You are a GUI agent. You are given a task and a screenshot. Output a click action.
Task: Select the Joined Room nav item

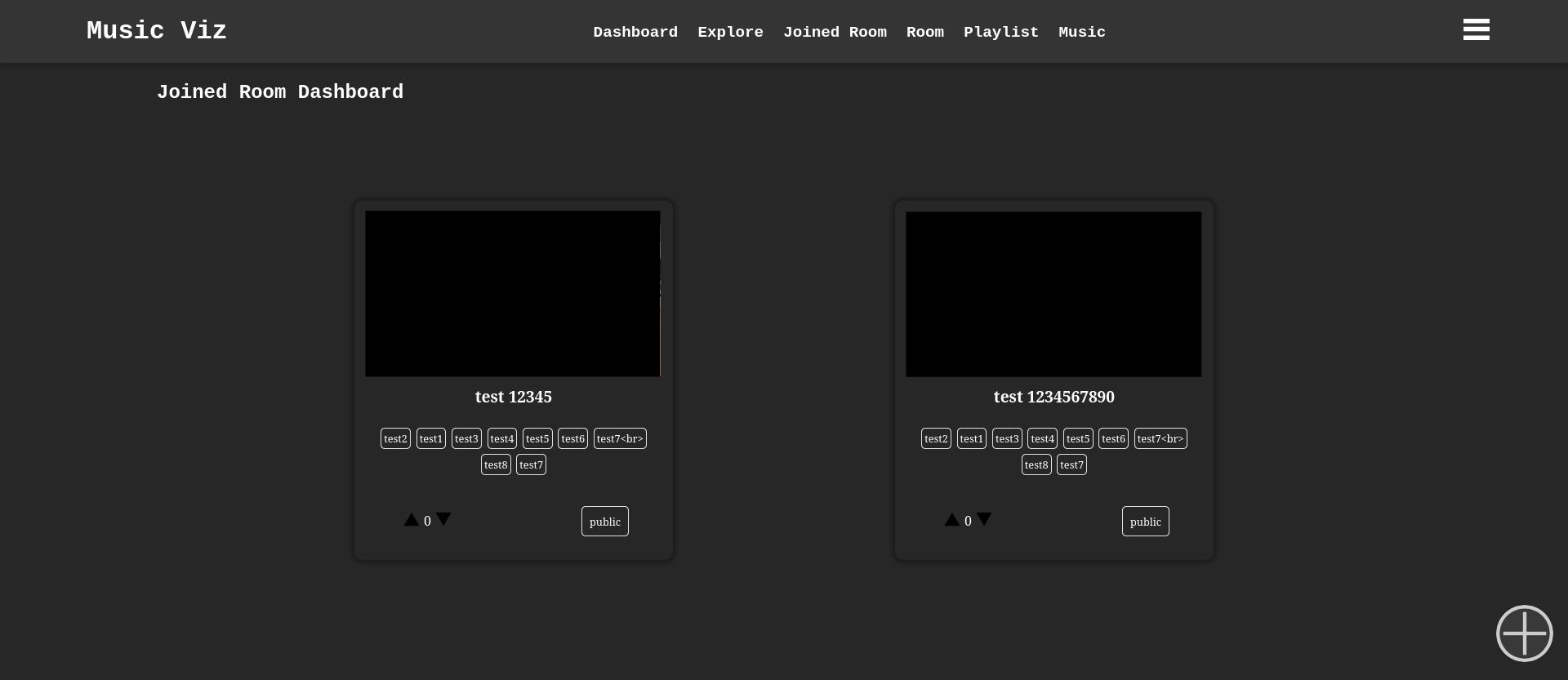(x=835, y=32)
